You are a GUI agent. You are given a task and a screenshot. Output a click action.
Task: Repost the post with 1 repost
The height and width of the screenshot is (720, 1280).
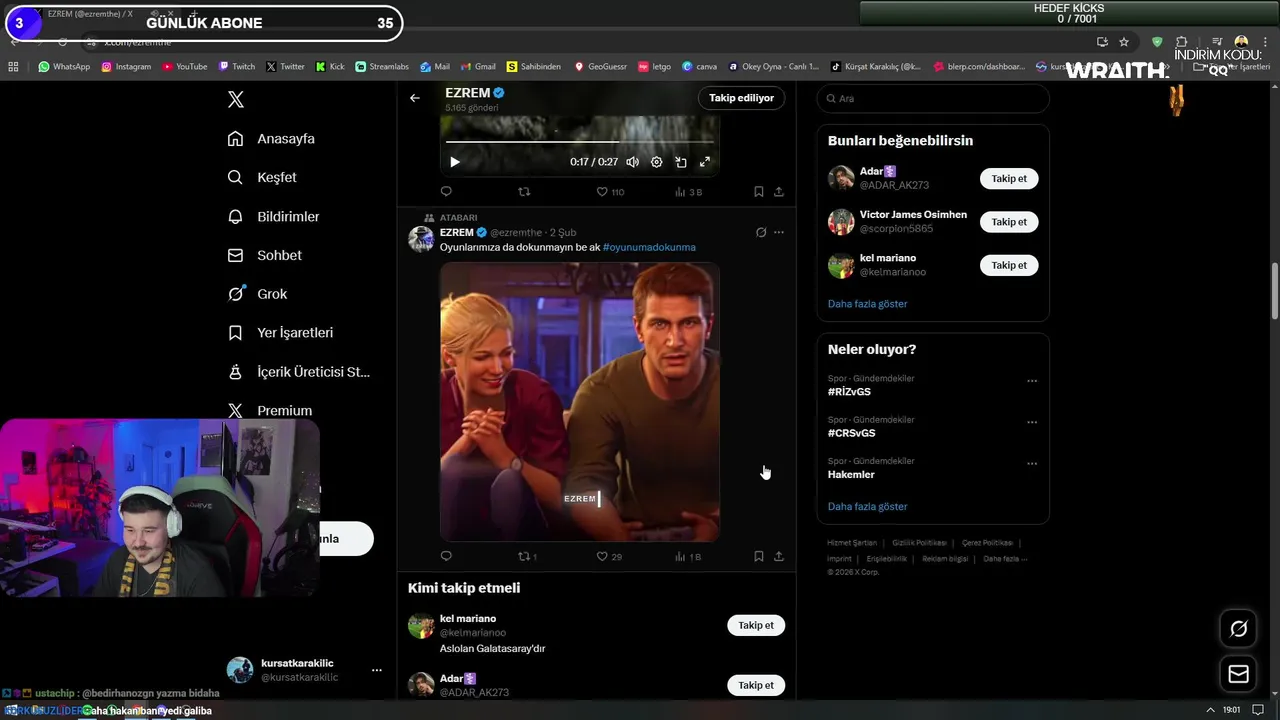[x=527, y=556]
